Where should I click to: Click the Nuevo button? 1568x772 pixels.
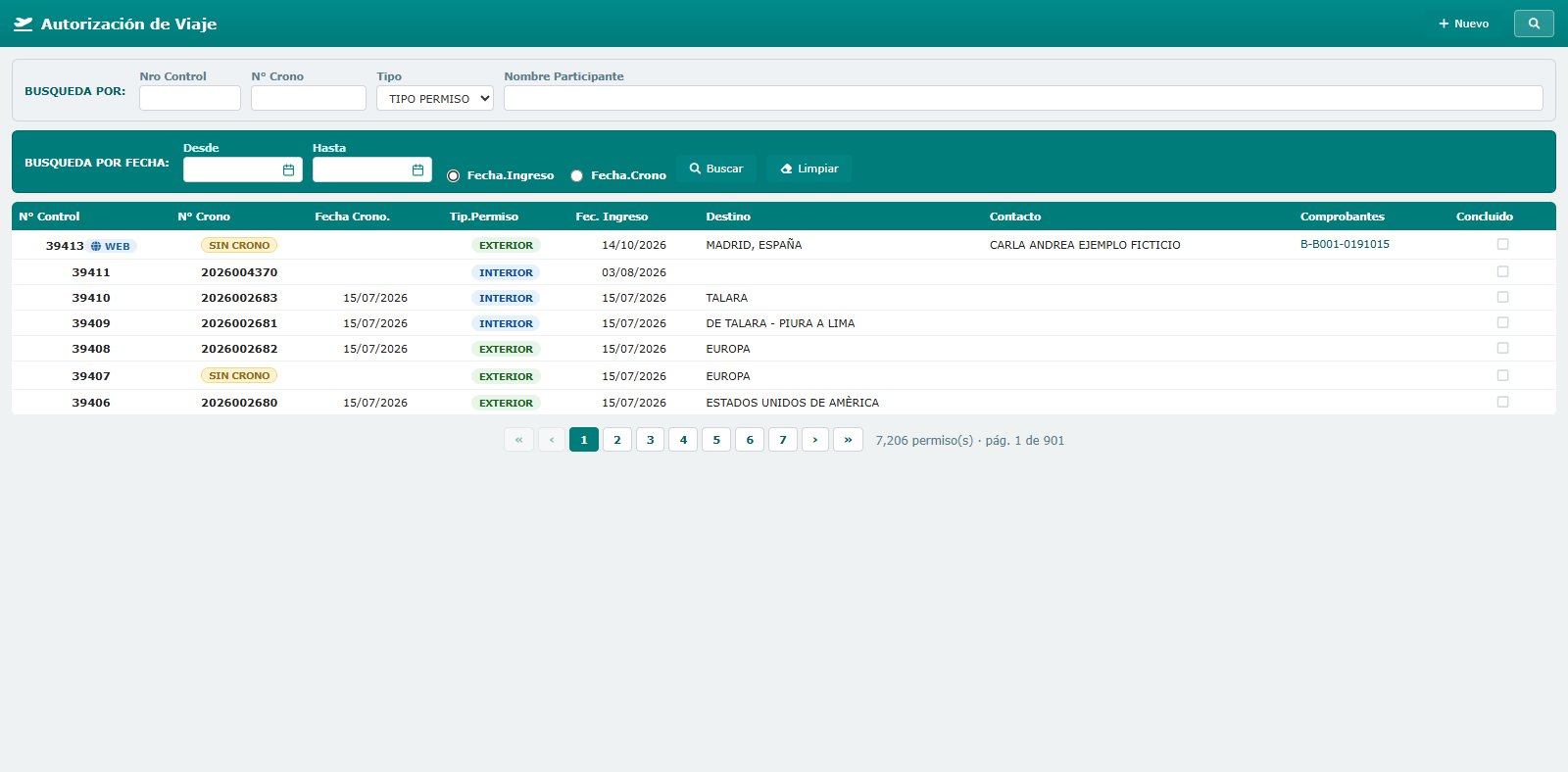[x=1463, y=24]
